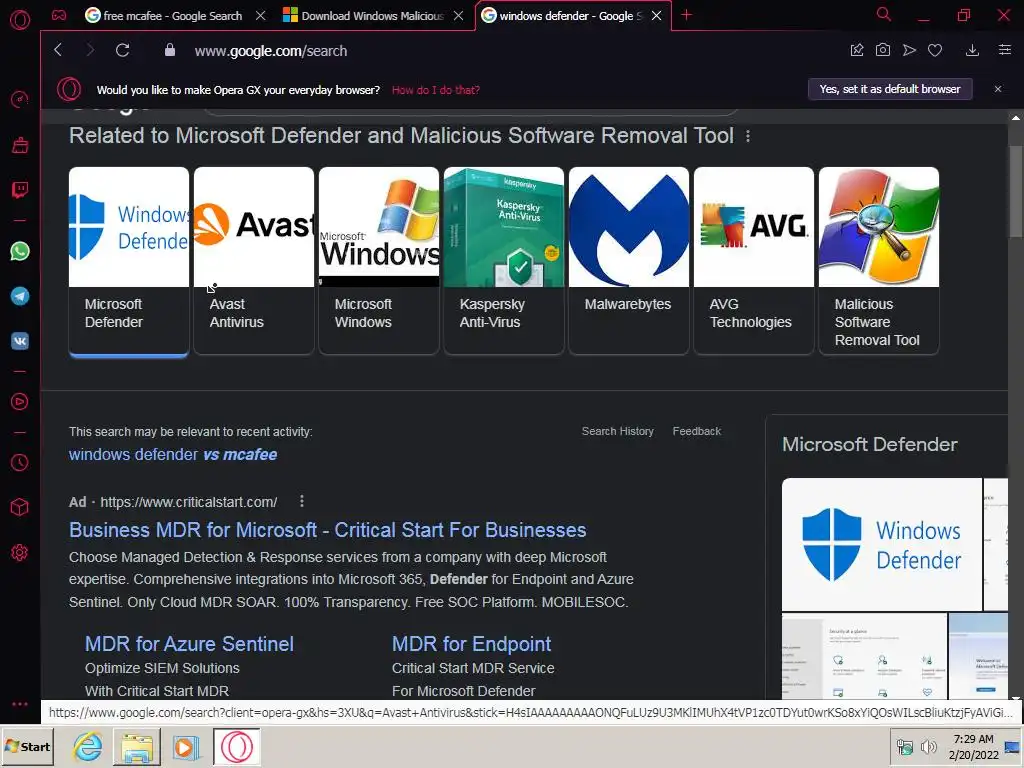Image resolution: width=1024 pixels, height=768 pixels.
Task: Dismiss the default browser prompt
Action: [x=998, y=89]
